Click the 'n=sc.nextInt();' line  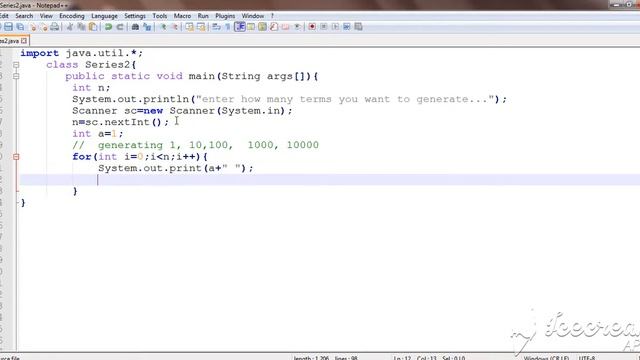pyautogui.click(x=120, y=122)
